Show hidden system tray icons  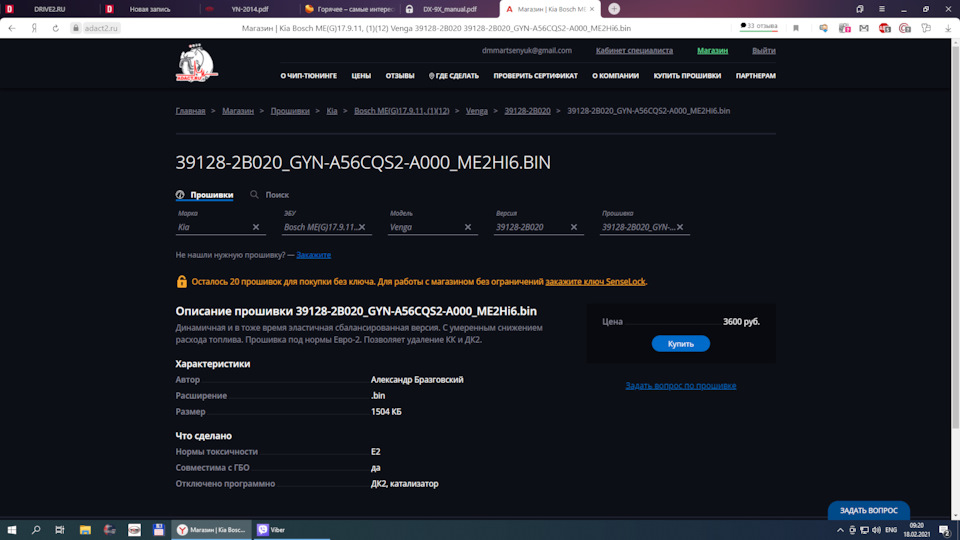[840, 530]
